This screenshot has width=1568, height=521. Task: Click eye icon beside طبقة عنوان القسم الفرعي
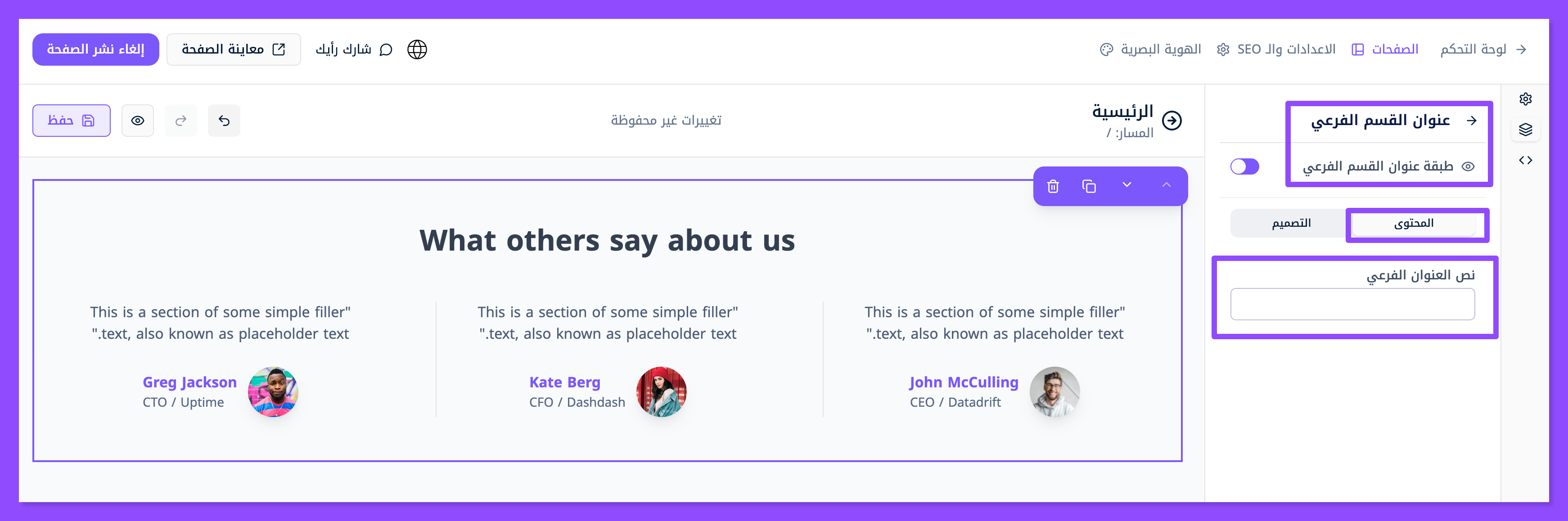[x=1468, y=167]
